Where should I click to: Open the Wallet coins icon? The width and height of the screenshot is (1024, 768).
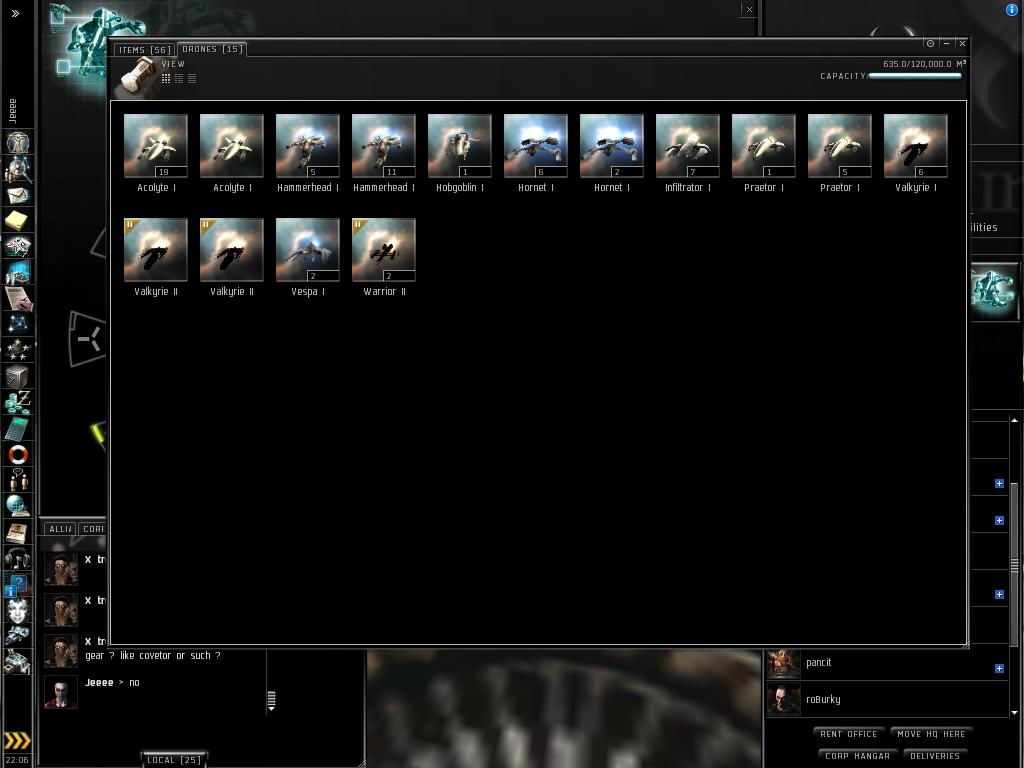click(18, 402)
